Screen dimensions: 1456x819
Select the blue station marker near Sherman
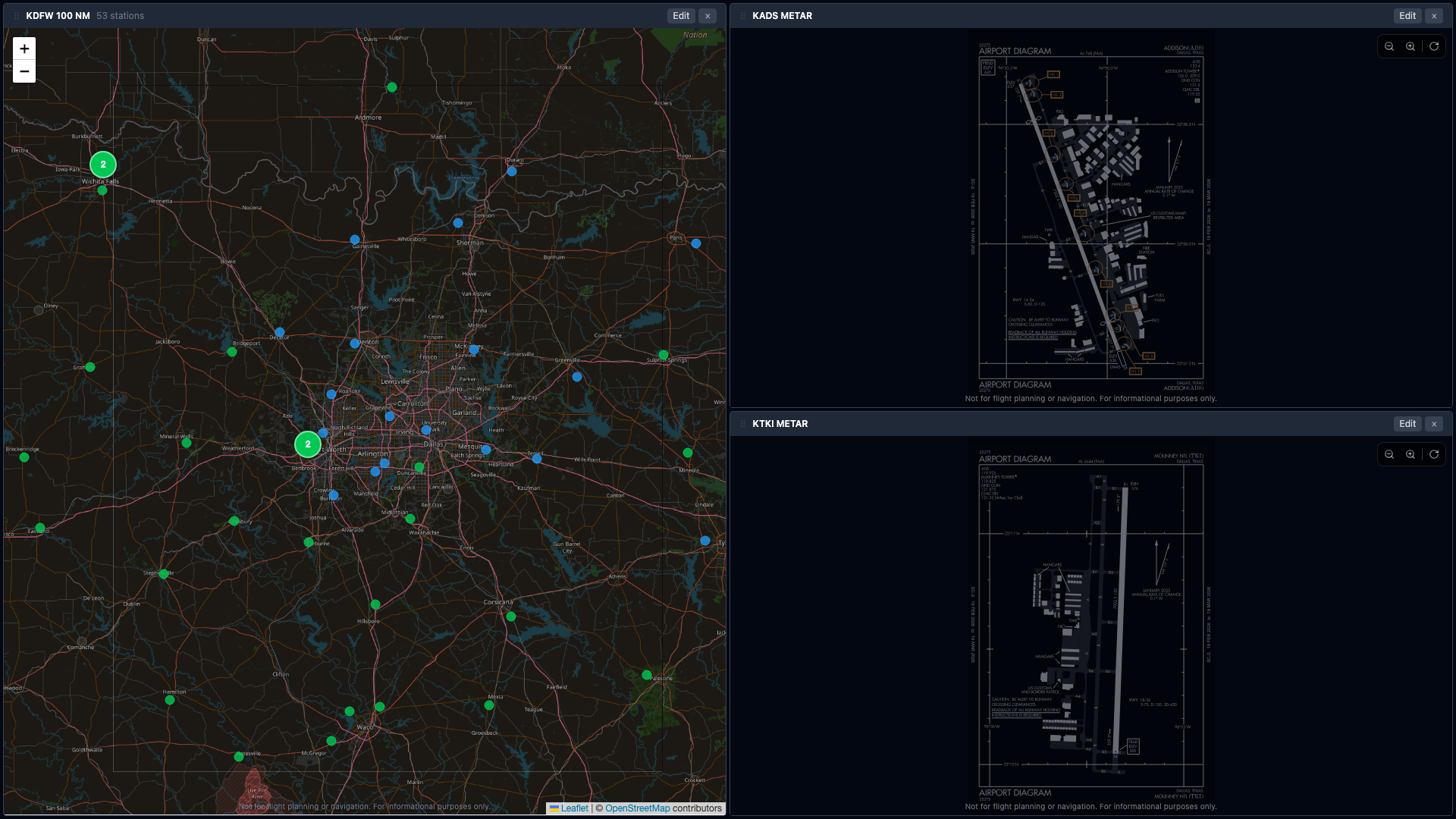pos(458,223)
